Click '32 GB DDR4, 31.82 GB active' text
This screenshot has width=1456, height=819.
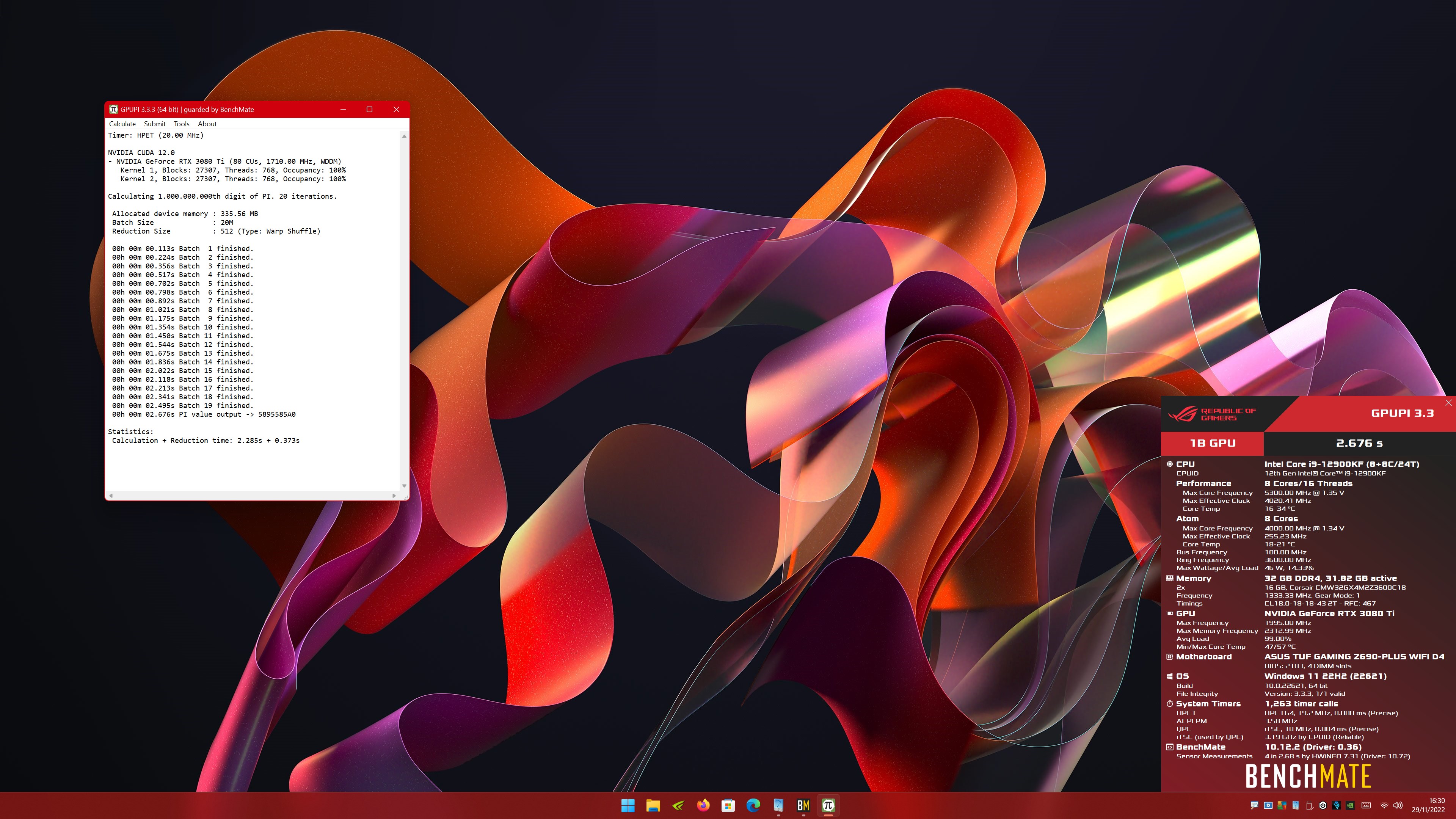[1330, 578]
